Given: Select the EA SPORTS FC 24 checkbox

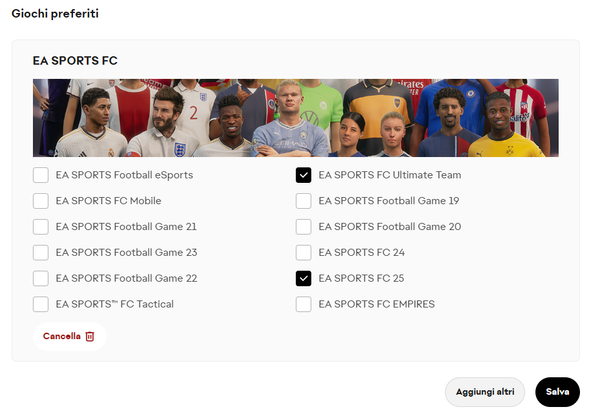Looking at the screenshot, I should 304,253.
